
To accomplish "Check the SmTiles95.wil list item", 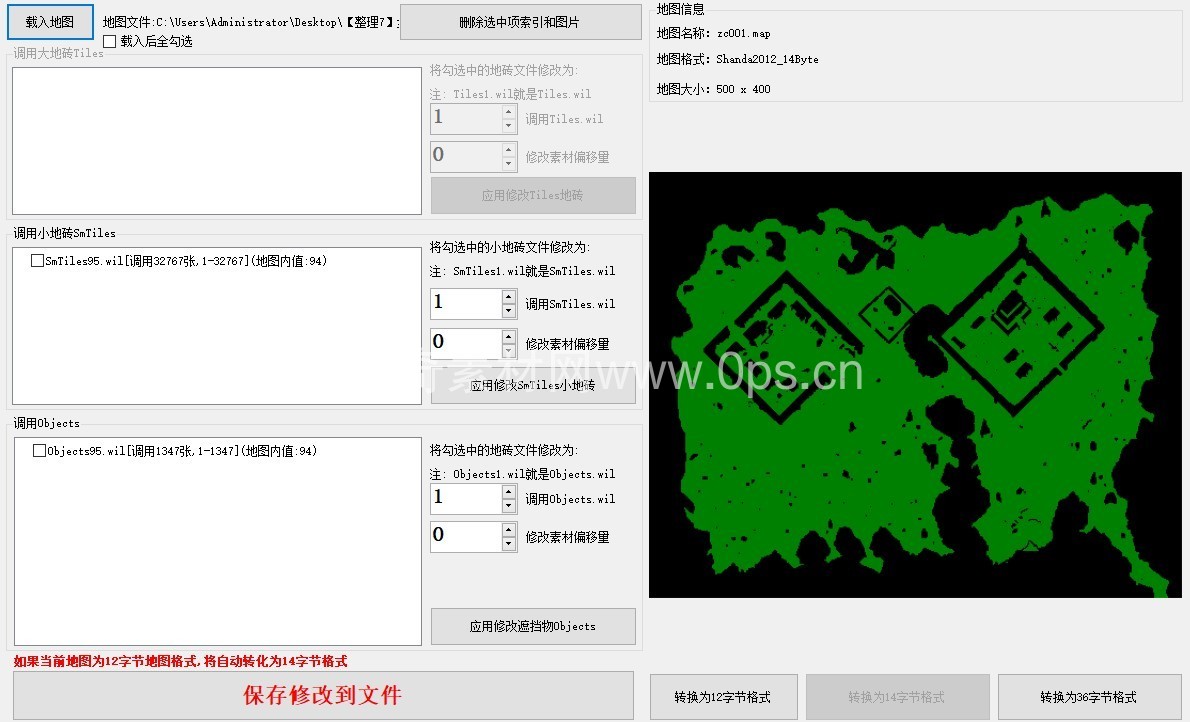I will 37,261.
